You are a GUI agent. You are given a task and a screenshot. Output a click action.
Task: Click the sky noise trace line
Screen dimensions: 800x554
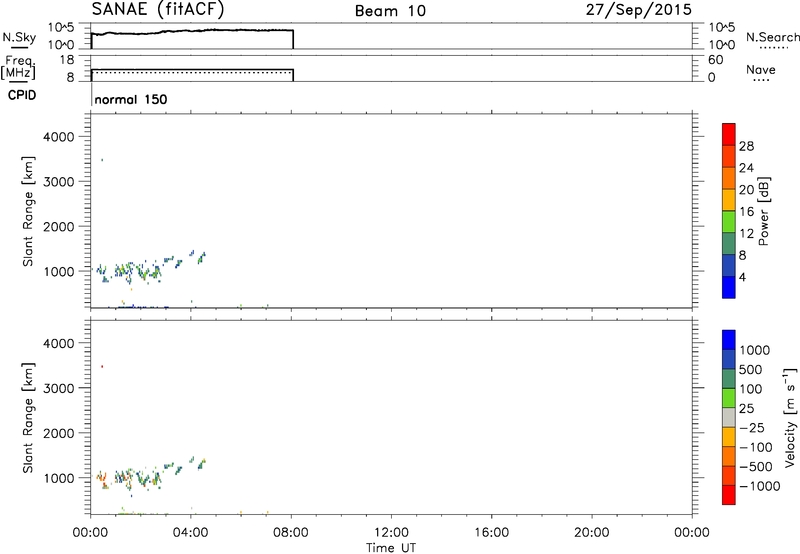[192, 32]
